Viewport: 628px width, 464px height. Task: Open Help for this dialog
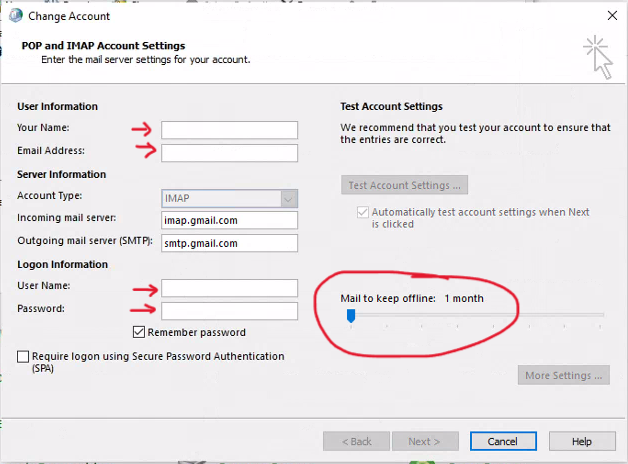click(x=582, y=441)
